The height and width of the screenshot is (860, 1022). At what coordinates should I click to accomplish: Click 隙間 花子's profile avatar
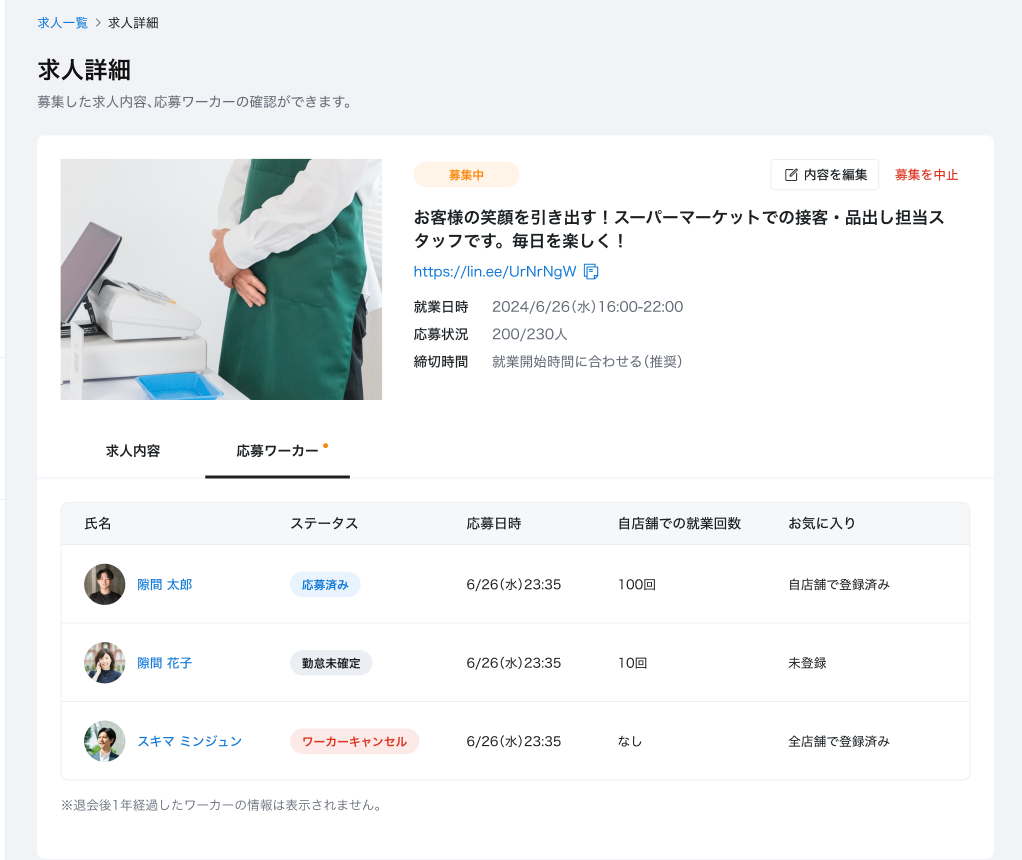[x=104, y=663]
